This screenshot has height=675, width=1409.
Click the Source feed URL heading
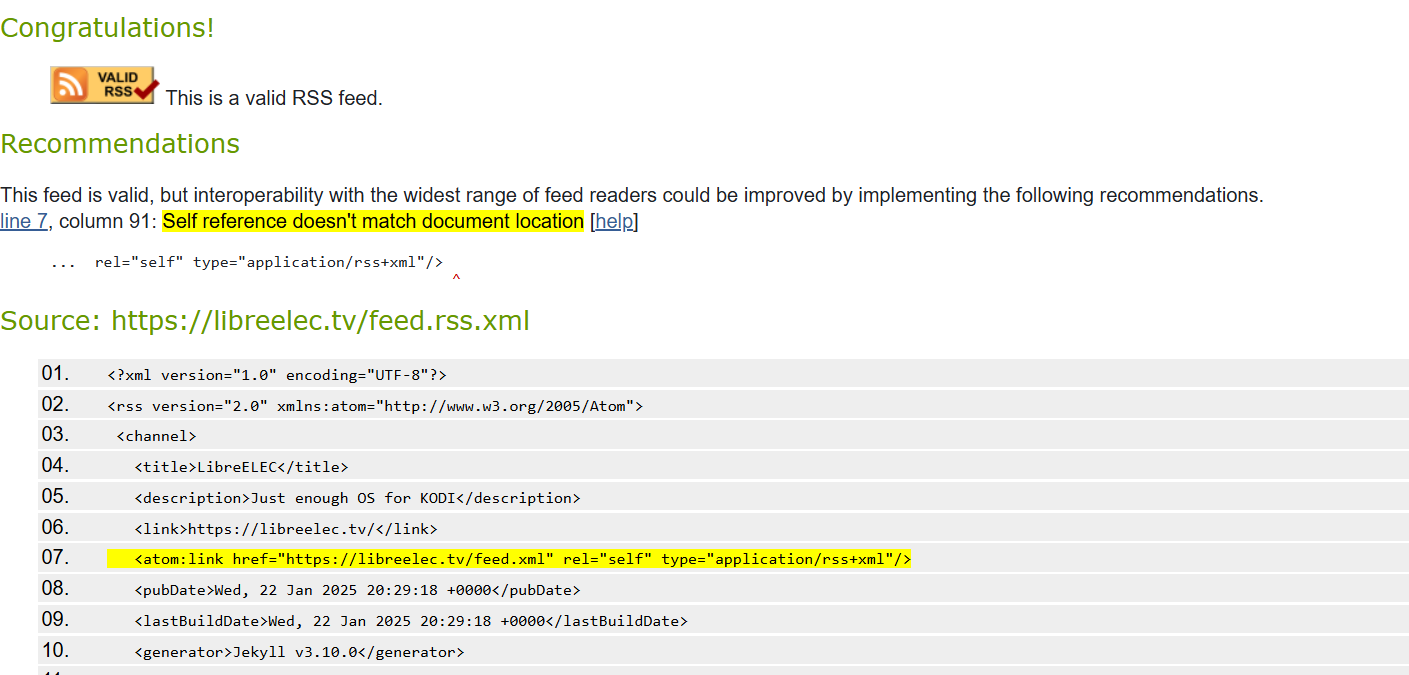(x=265, y=321)
